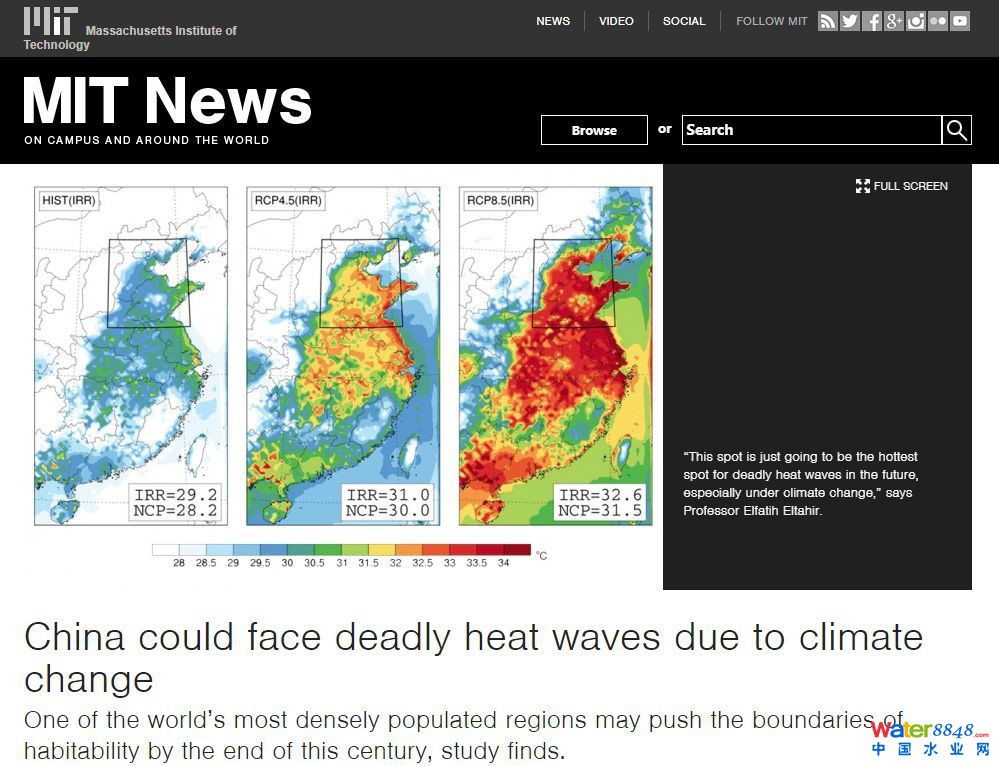Click the Flickr icon
This screenshot has width=999, height=766.
[938, 21]
